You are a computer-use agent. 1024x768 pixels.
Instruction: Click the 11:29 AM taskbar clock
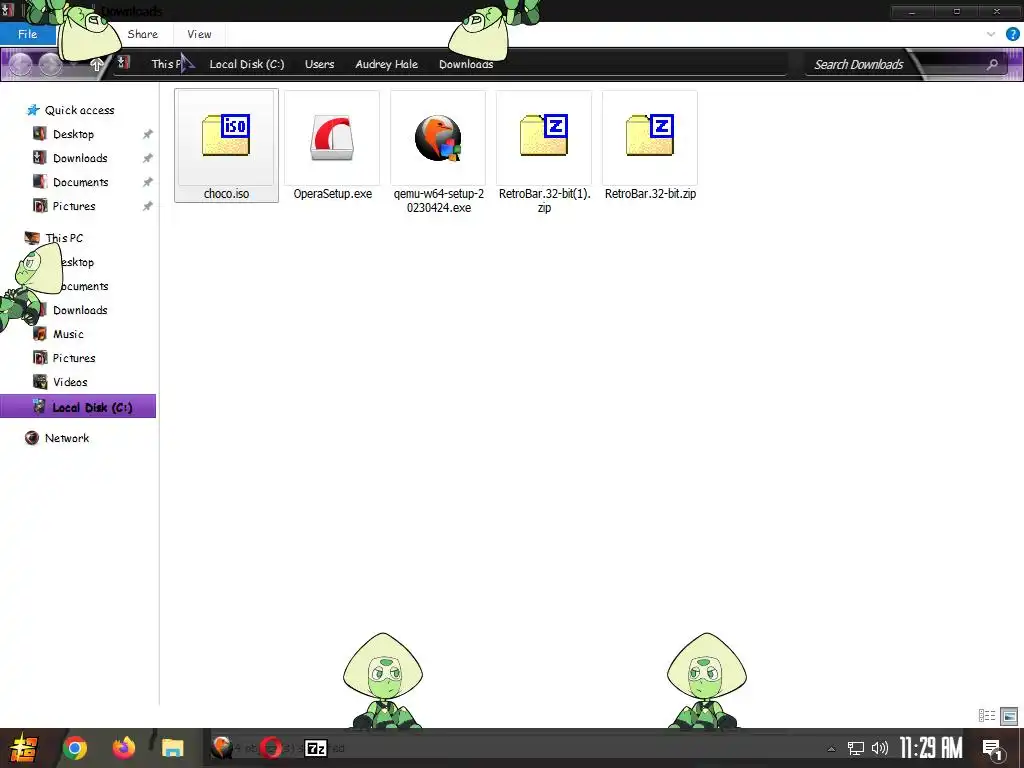(x=931, y=748)
